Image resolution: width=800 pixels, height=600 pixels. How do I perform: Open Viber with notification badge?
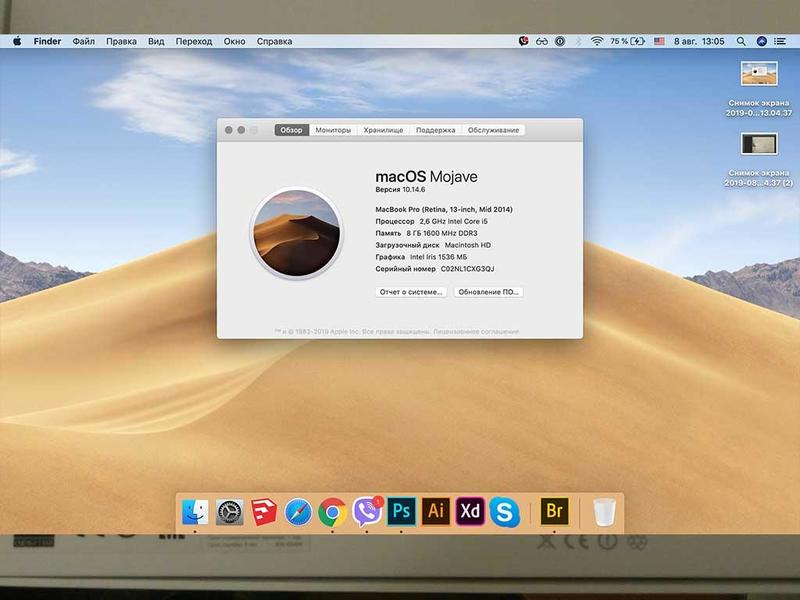[x=367, y=512]
